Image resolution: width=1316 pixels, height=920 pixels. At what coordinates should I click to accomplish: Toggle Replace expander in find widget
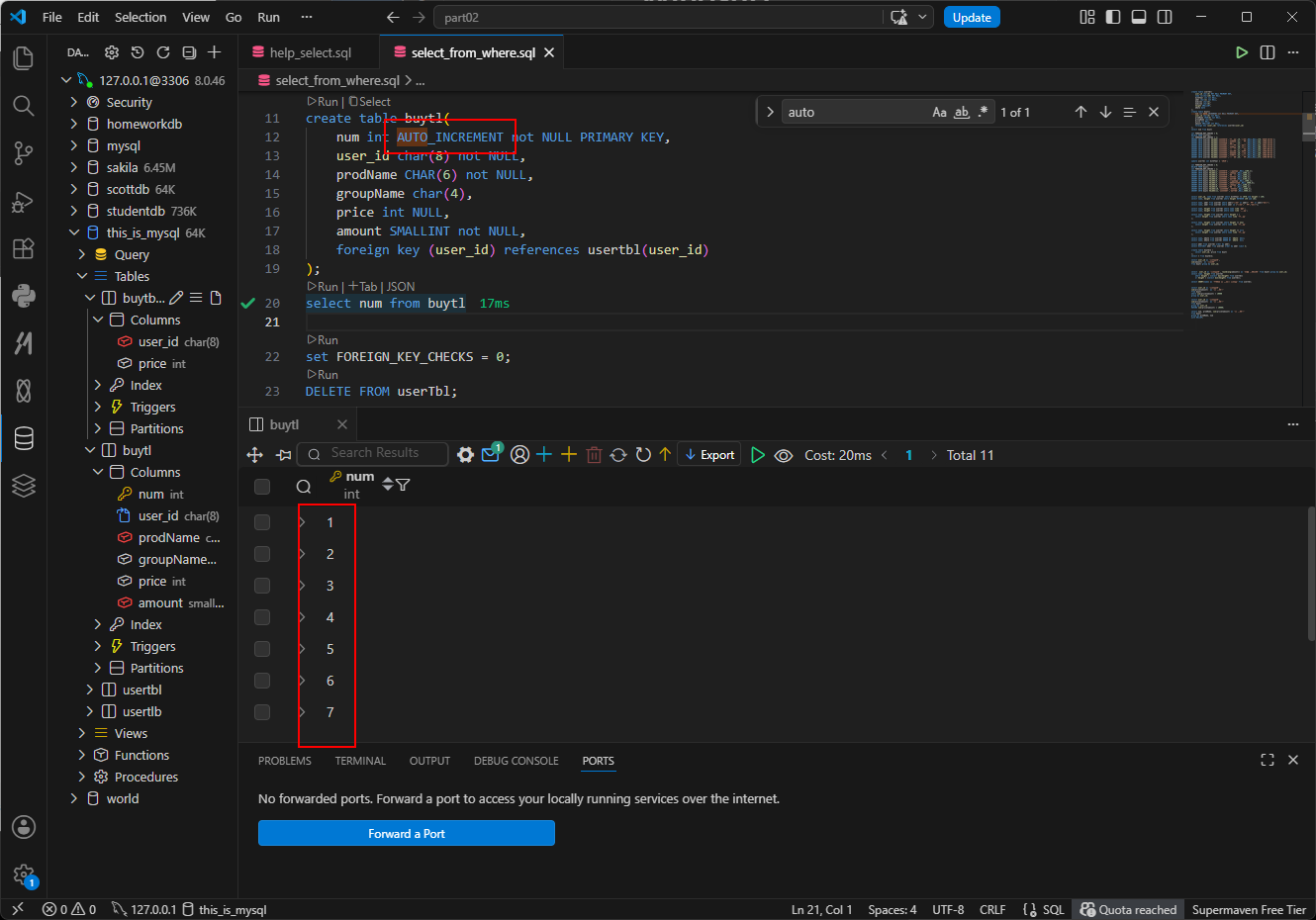pyautogui.click(x=770, y=112)
